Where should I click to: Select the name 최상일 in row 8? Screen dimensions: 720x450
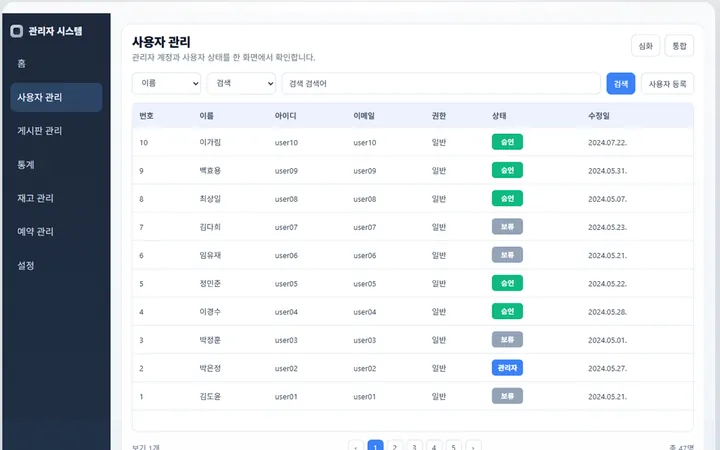(210, 199)
